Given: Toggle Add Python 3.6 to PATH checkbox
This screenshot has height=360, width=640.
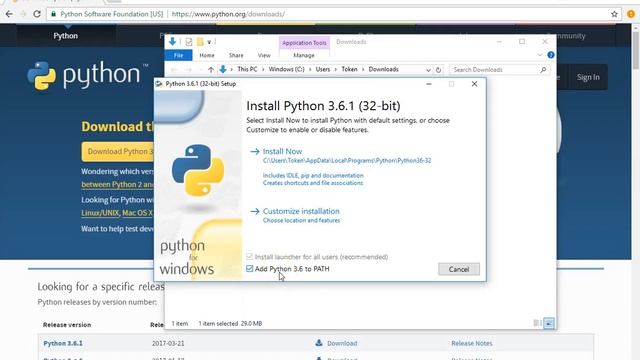Looking at the screenshot, I should click(x=249, y=269).
